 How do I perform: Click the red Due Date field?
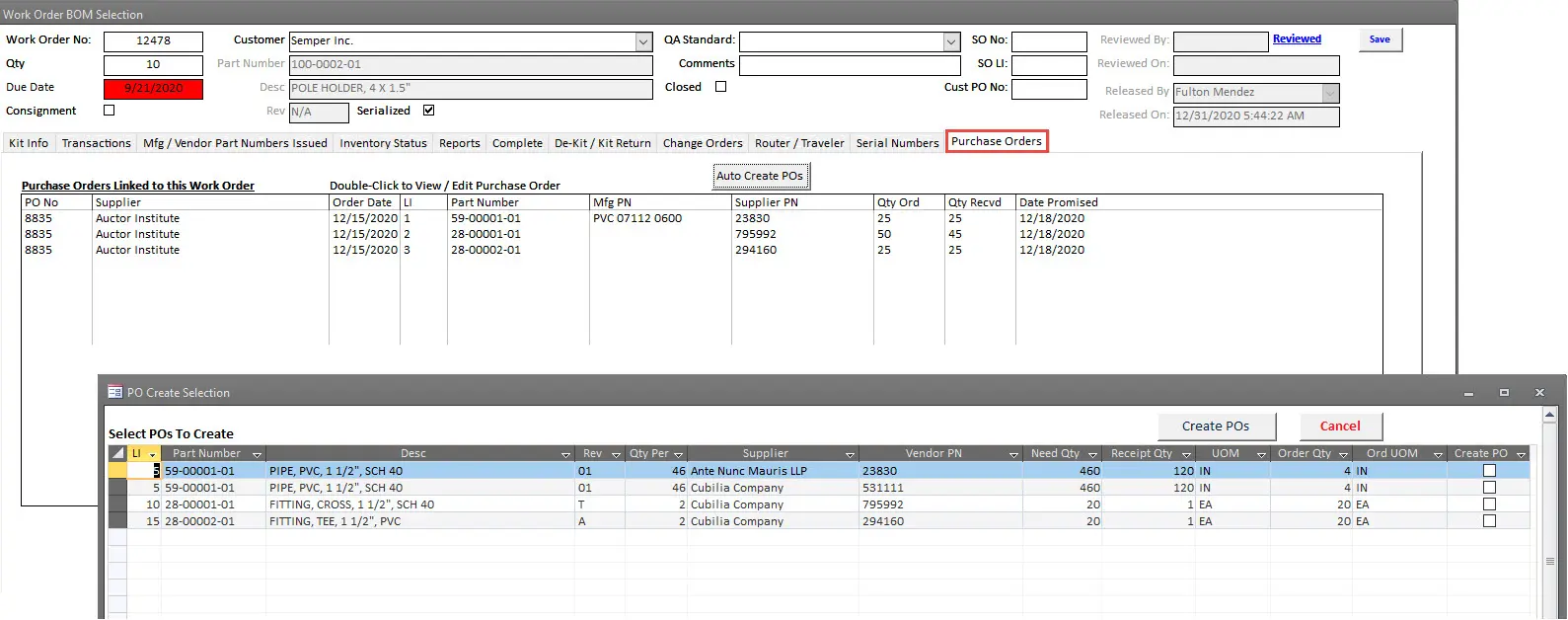click(x=153, y=89)
